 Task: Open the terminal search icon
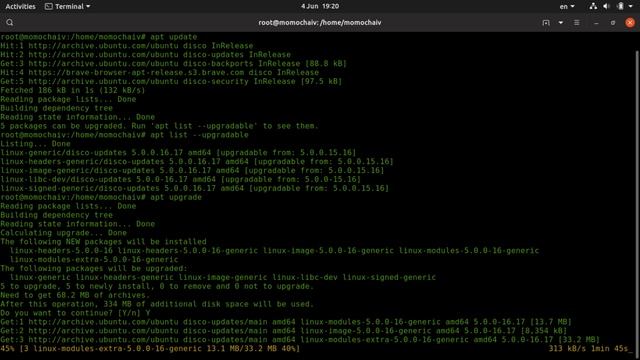(10, 23)
